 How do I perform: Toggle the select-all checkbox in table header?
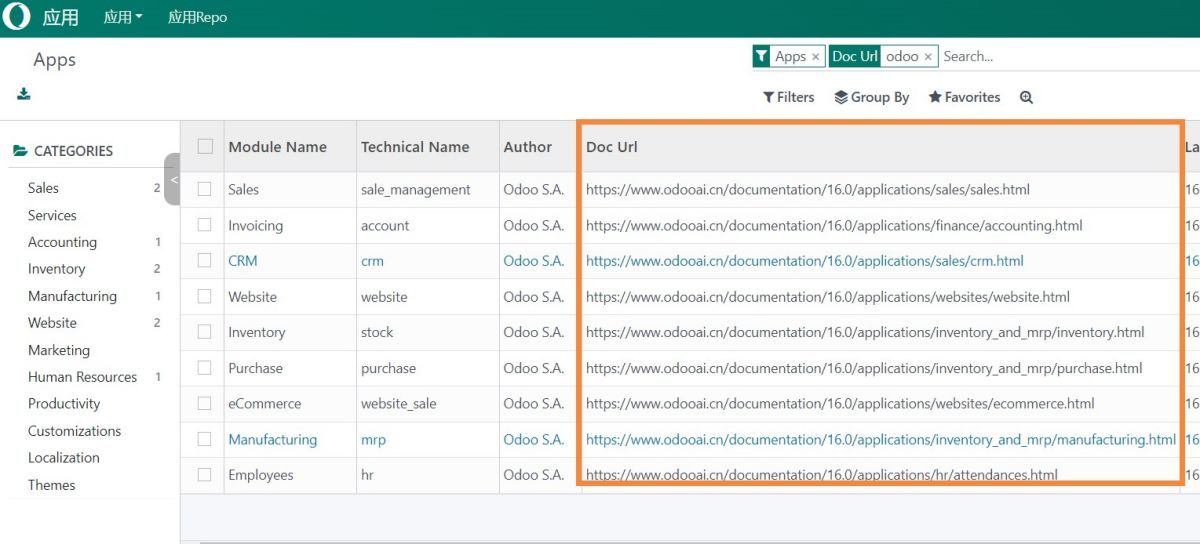[205, 147]
